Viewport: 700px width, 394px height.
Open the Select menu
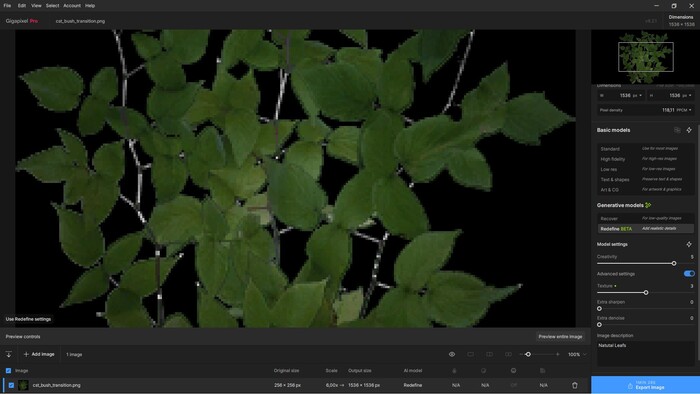(x=52, y=6)
